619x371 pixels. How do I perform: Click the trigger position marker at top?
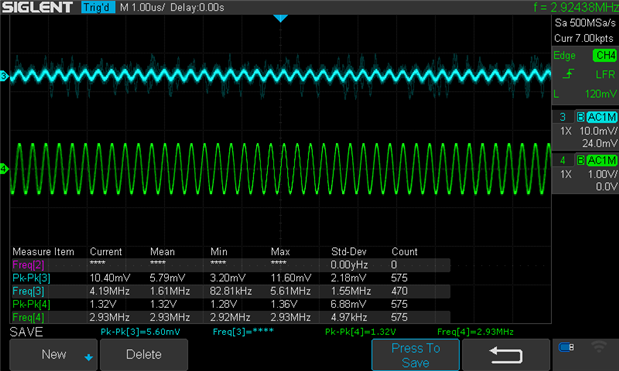click(x=280, y=18)
